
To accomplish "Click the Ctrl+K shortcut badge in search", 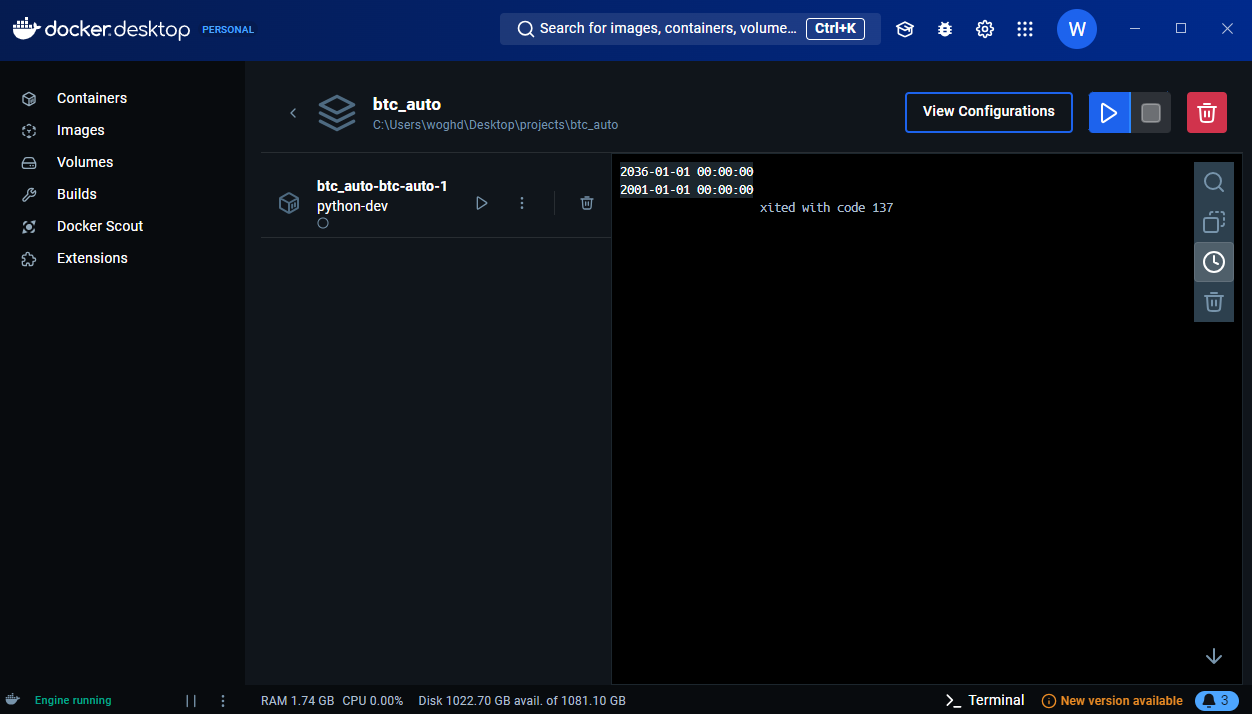I will pyautogui.click(x=835, y=29).
